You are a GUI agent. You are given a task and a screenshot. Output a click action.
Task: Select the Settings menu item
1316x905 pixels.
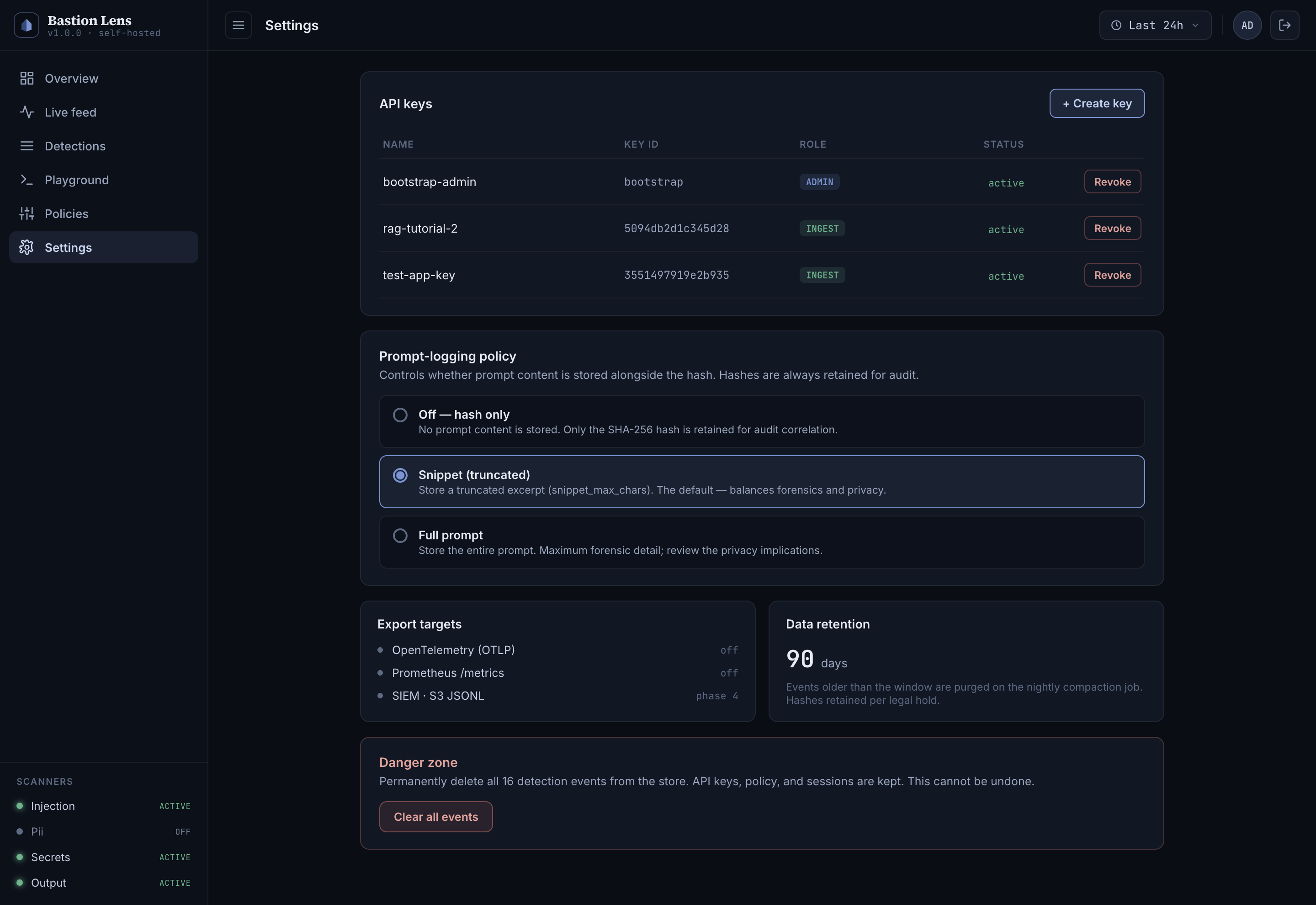[x=104, y=247]
